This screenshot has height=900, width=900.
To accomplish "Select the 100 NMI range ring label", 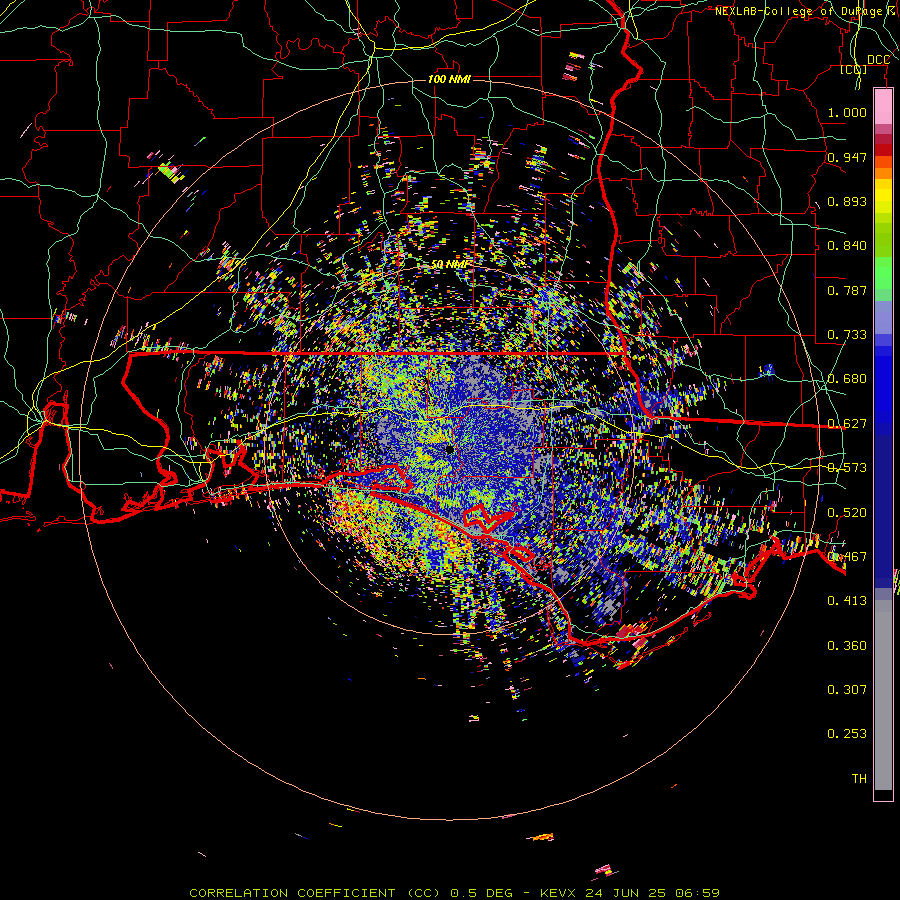I will 449,79.
